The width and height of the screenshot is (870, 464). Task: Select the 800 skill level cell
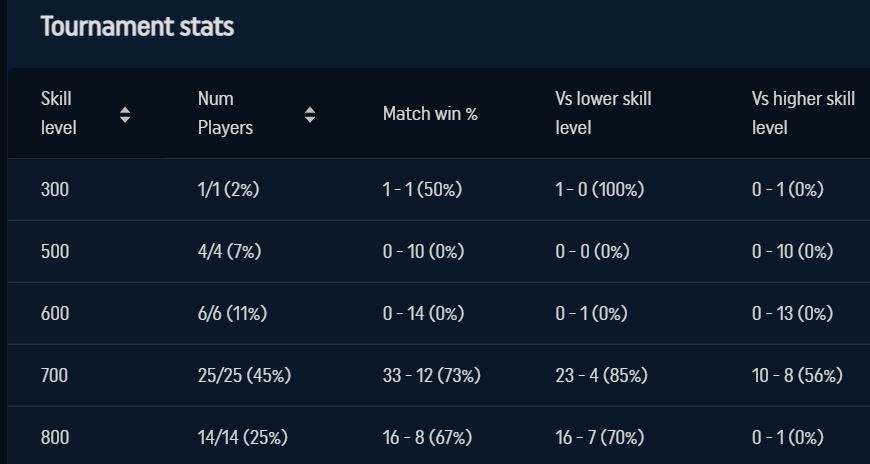(x=55, y=437)
